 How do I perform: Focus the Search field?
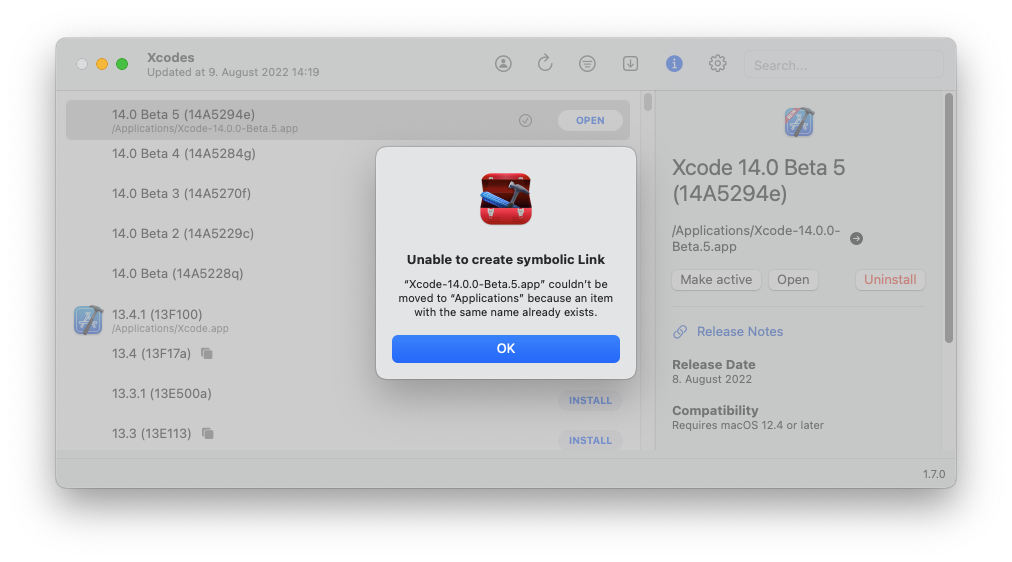pyautogui.click(x=844, y=65)
